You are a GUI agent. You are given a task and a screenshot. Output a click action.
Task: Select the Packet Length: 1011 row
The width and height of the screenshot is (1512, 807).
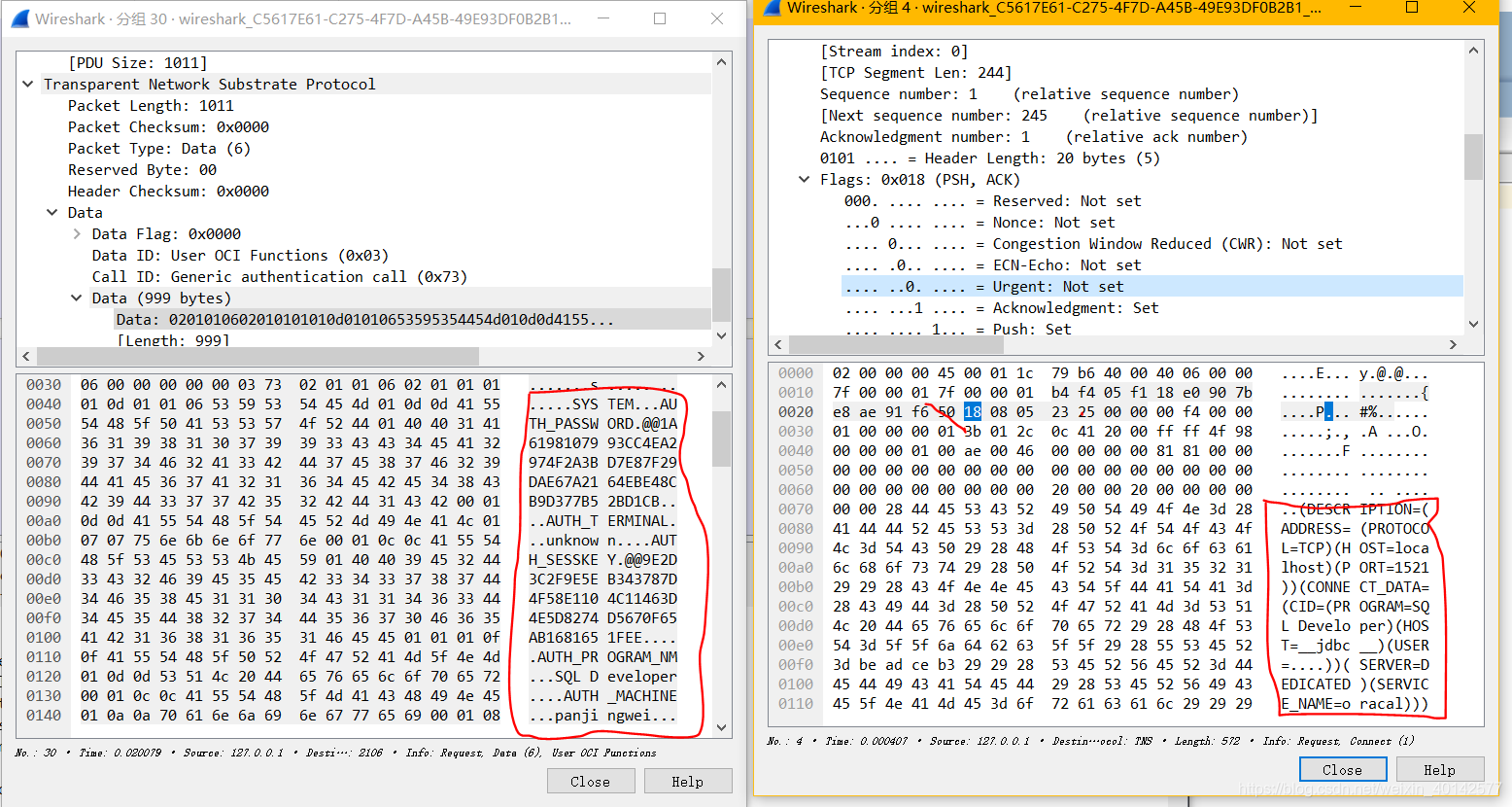coord(151,106)
